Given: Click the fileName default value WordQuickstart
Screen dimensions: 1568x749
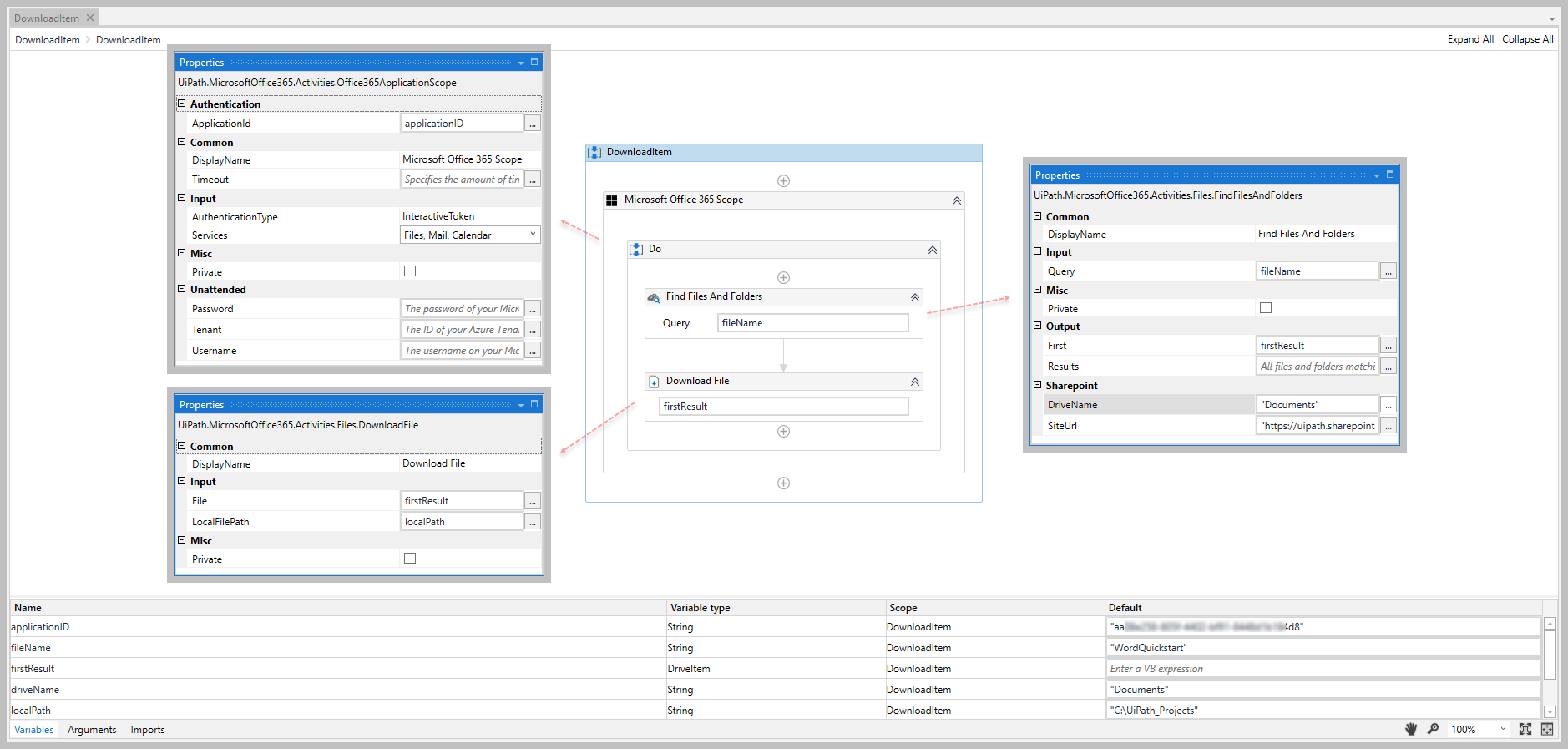Looking at the screenshot, I should 1323,648.
